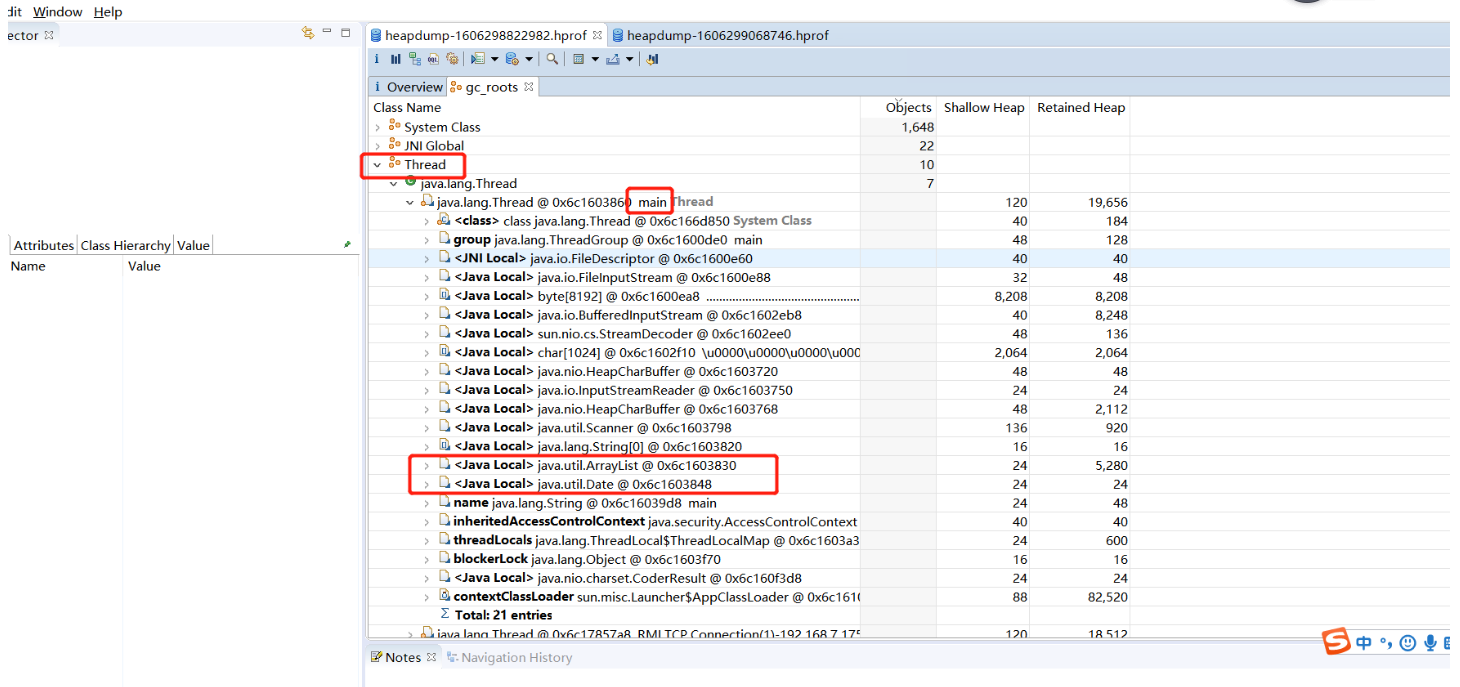
Task: Switch to heapdump-1606299068746.hprof editor tab
Action: click(727, 35)
